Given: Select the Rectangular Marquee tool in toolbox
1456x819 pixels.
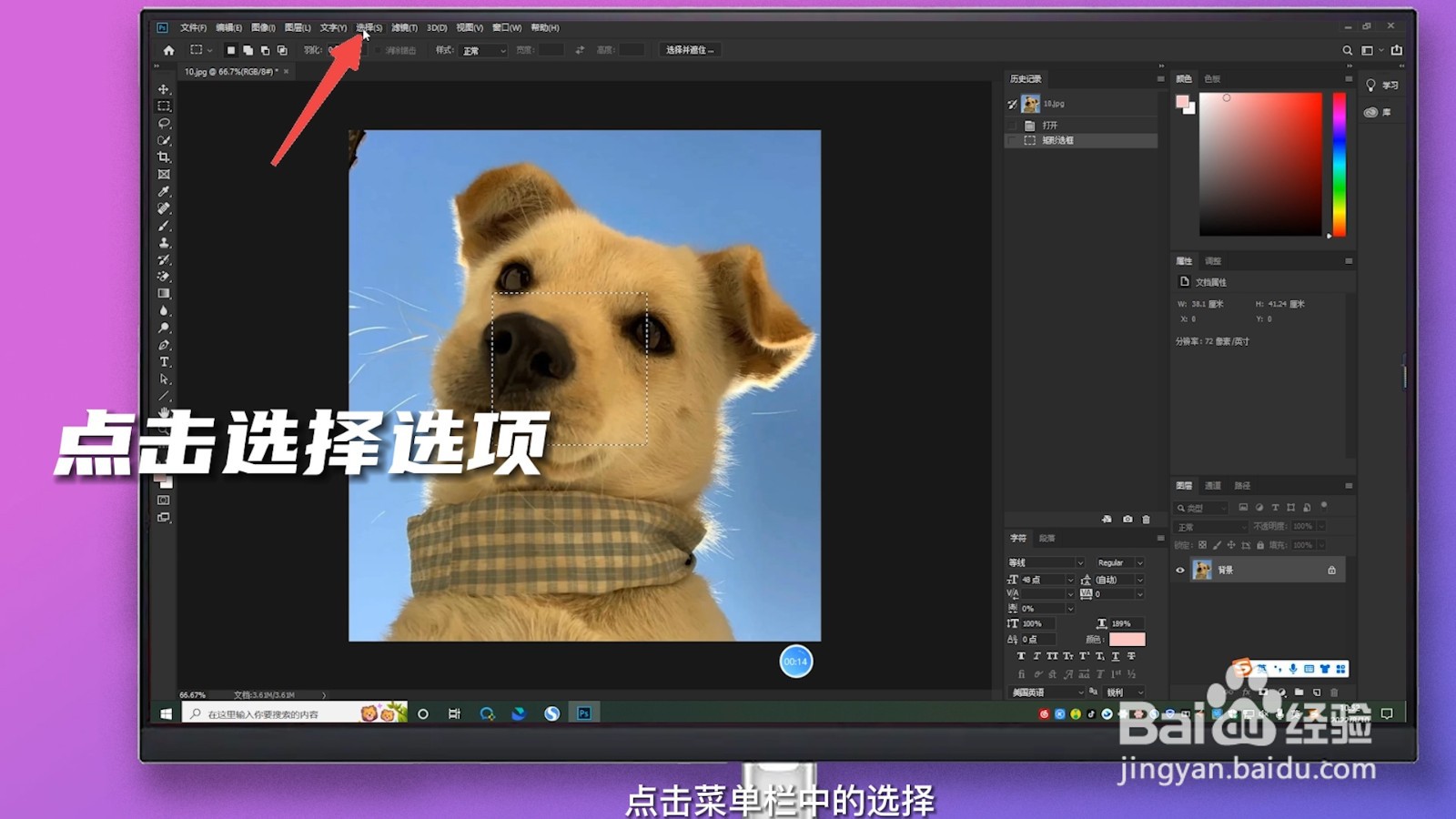Looking at the screenshot, I should tap(164, 106).
